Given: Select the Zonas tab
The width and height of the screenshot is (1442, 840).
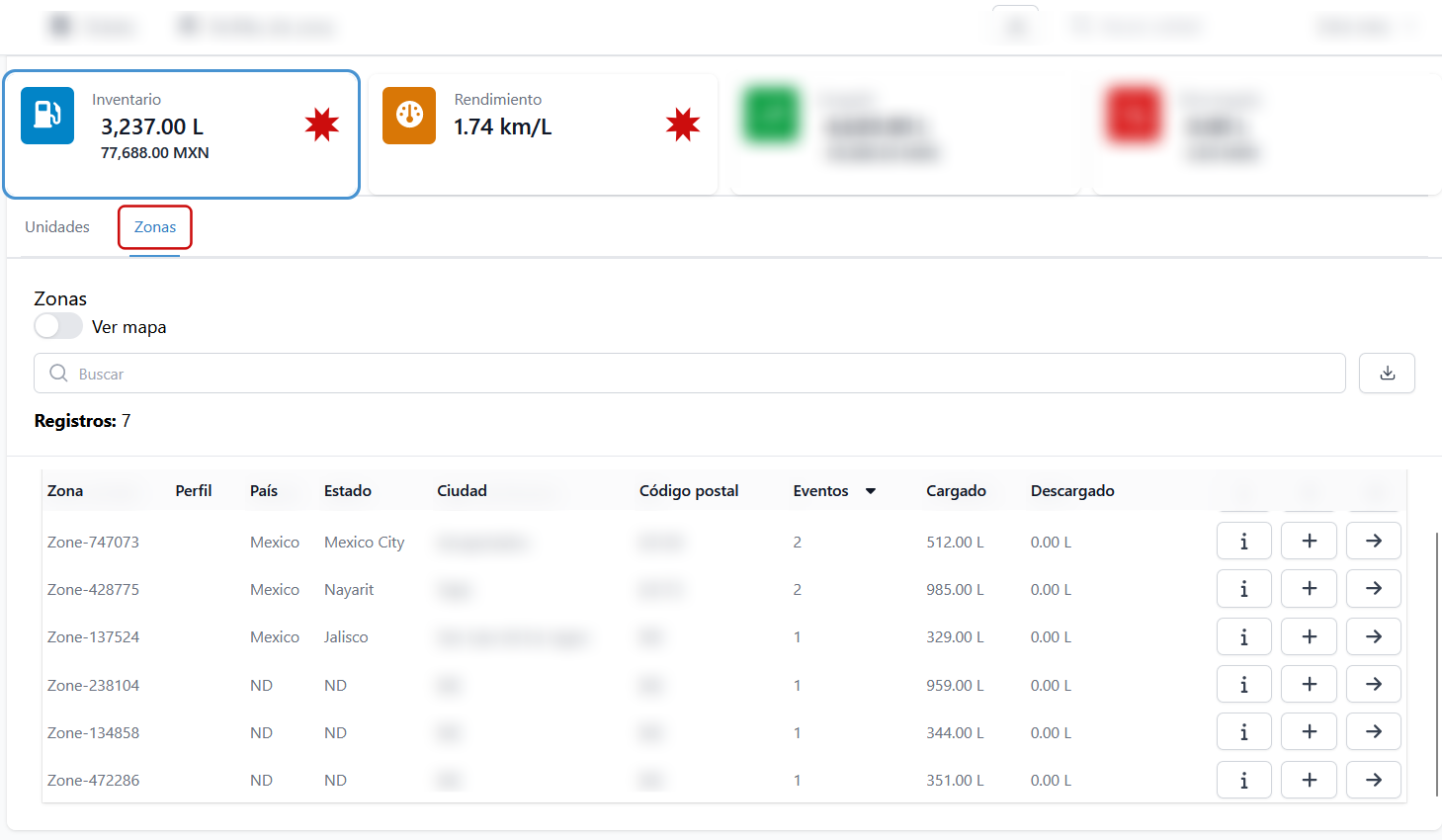Looking at the screenshot, I should click(x=155, y=227).
